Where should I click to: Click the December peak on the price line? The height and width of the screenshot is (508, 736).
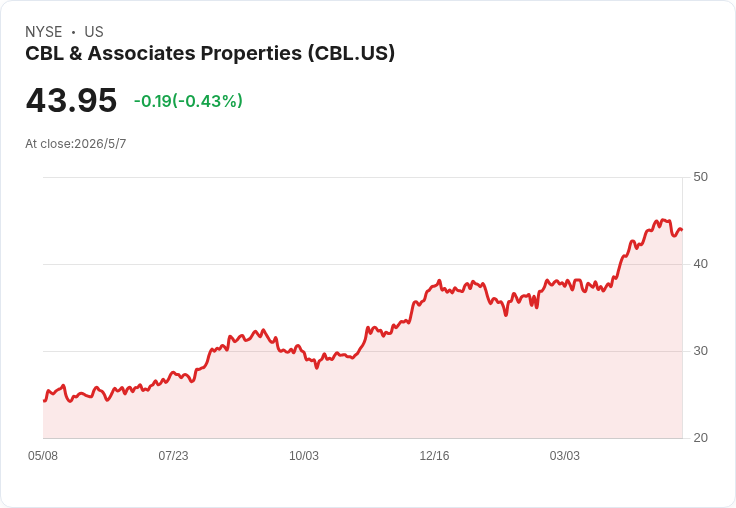(440, 281)
